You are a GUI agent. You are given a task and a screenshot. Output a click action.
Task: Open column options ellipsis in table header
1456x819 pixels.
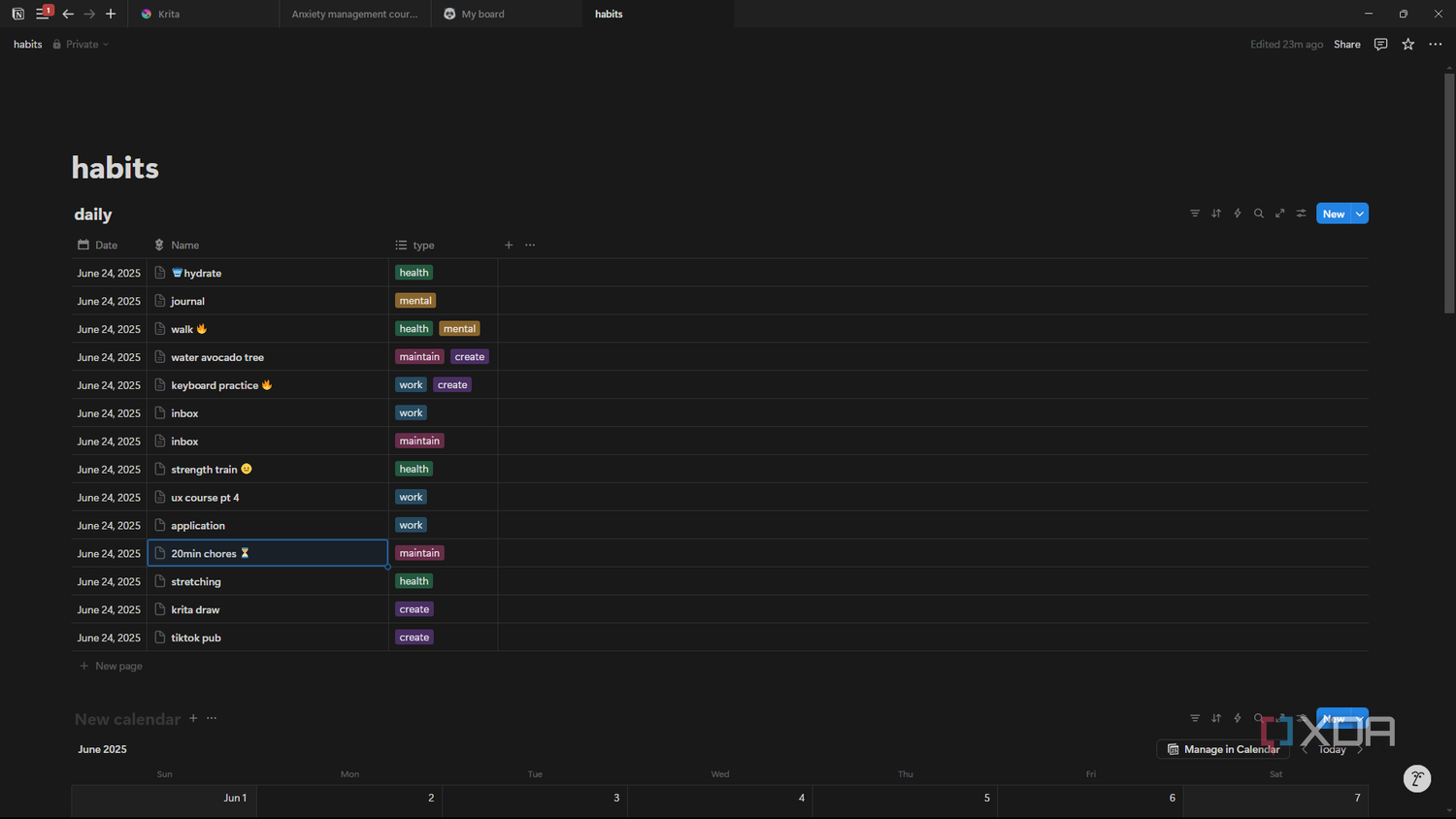coord(530,246)
